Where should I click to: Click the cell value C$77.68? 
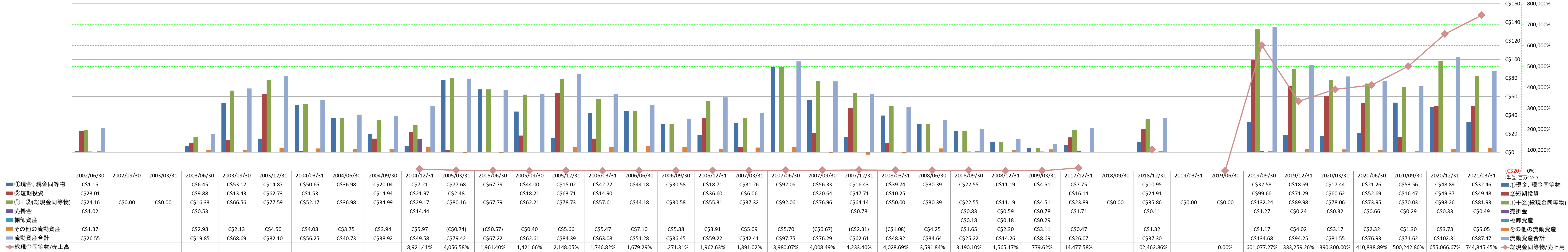[x=456, y=184]
